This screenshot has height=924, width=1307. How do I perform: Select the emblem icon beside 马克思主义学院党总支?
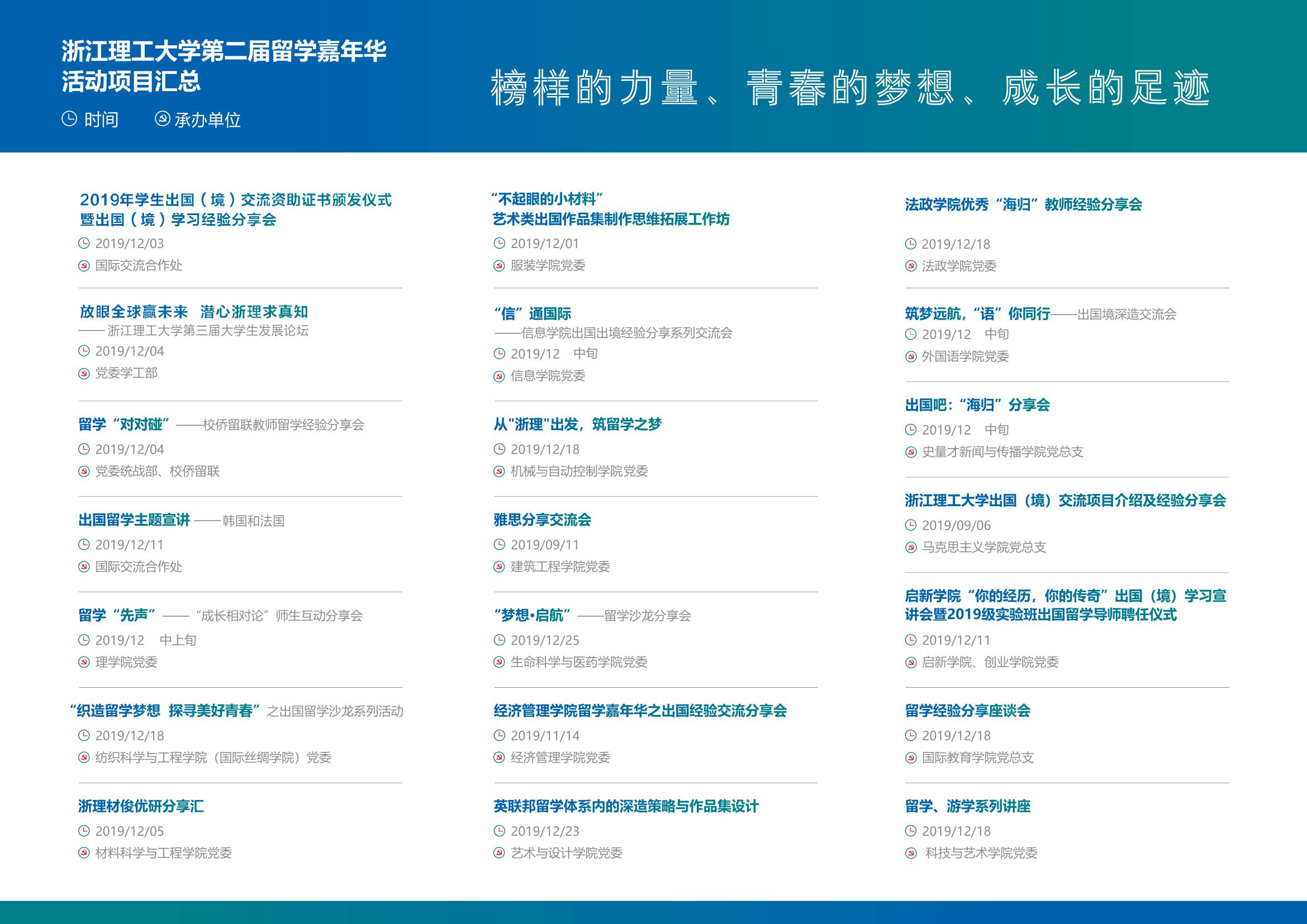point(911,548)
